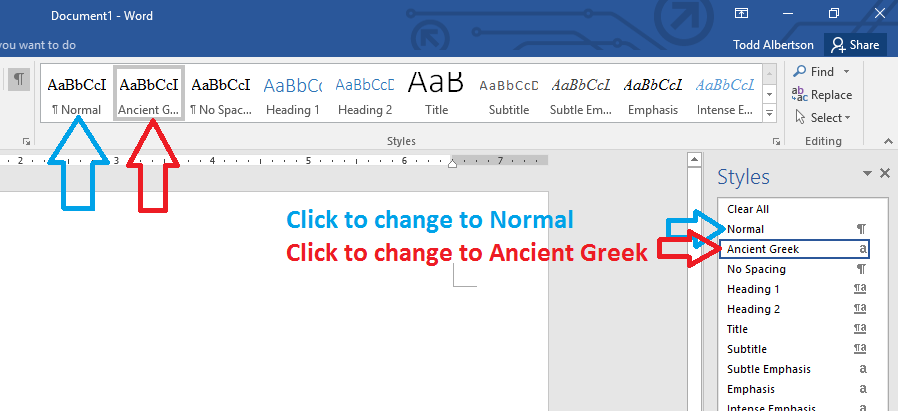
Task: Apply the Normal style from gallery
Action: click(77, 94)
